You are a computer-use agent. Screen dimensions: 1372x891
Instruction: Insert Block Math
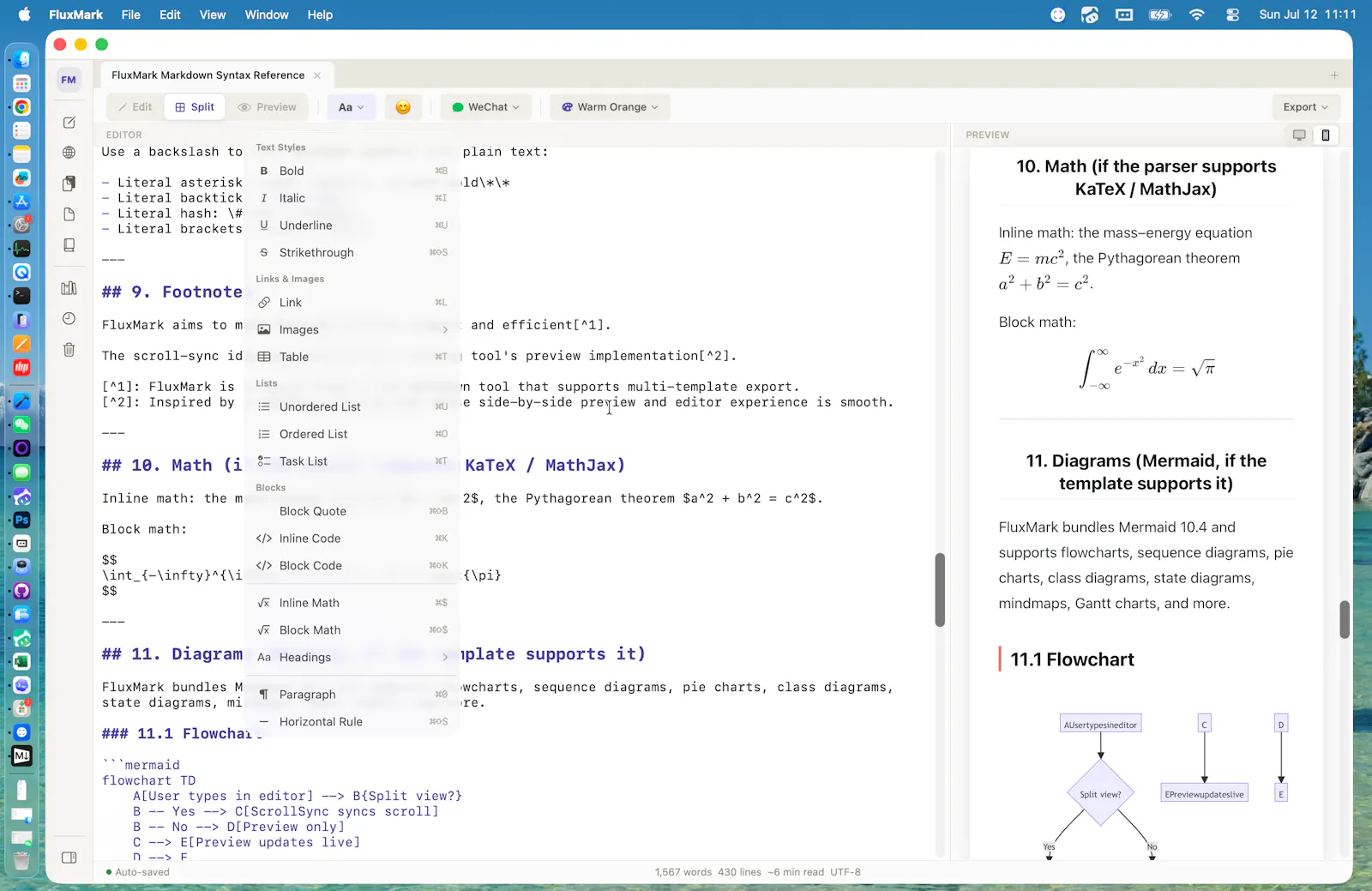(x=352, y=630)
